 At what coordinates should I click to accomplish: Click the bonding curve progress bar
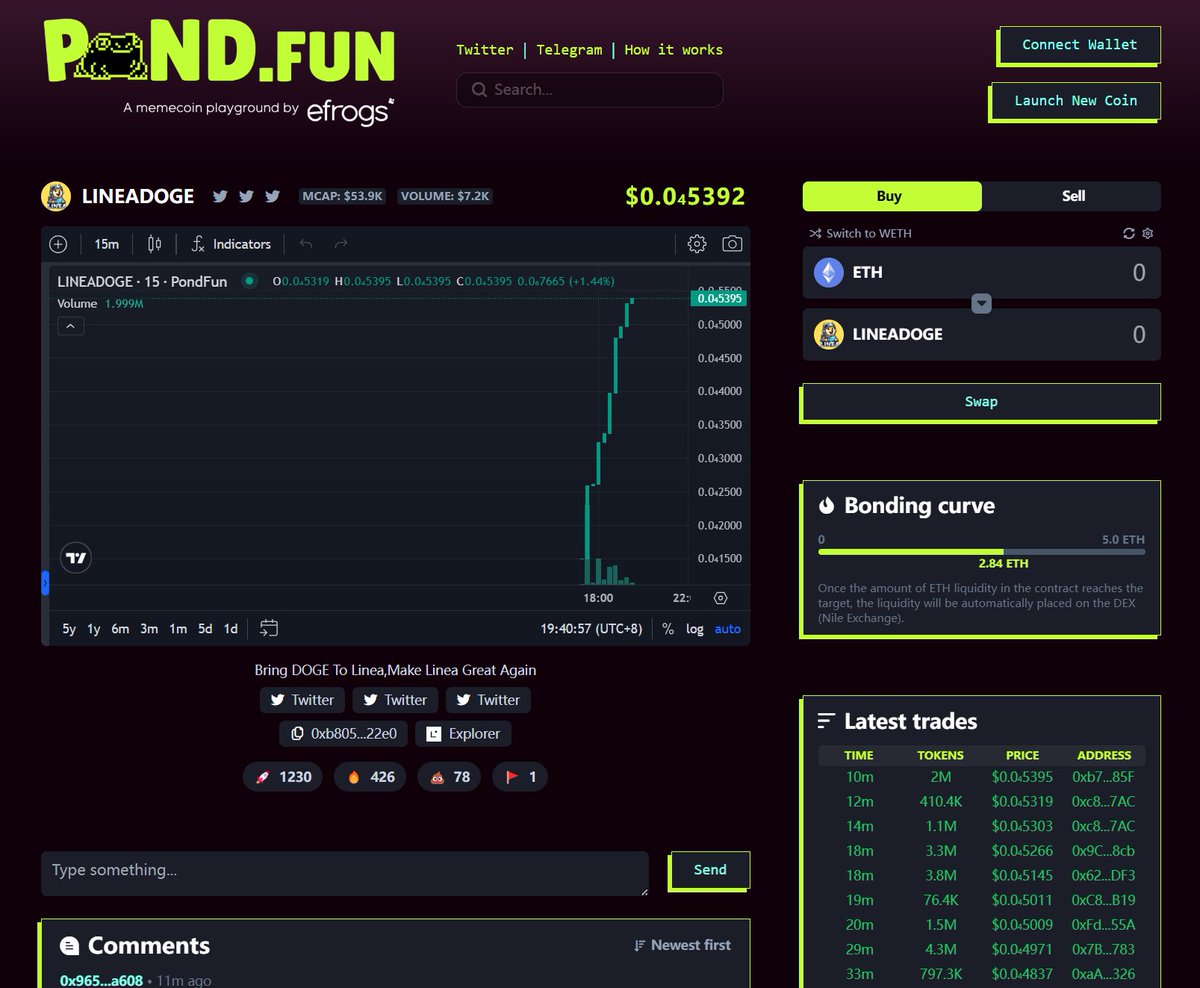[982, 552]
